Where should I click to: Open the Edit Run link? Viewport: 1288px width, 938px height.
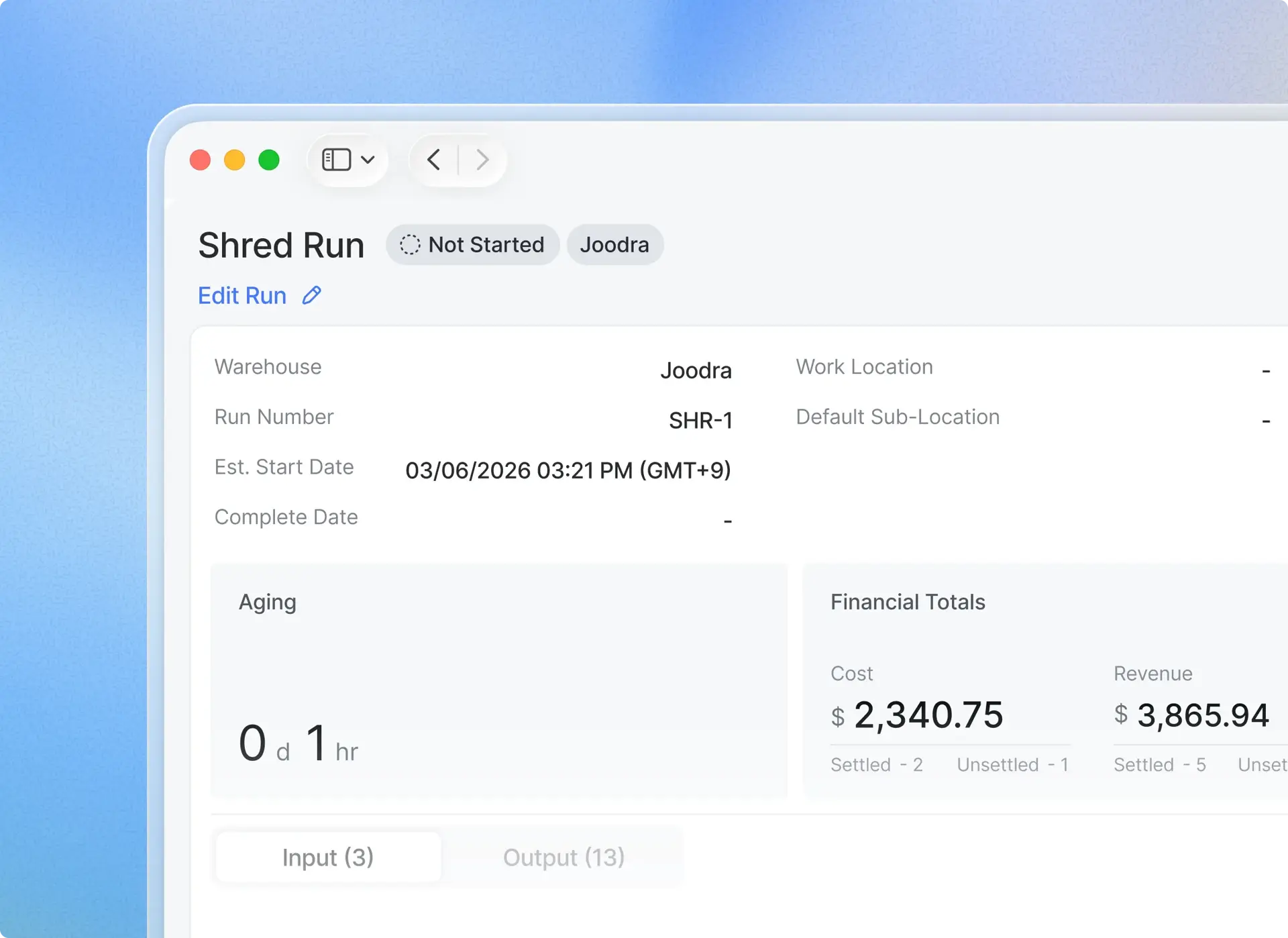(x=242, y=295)
